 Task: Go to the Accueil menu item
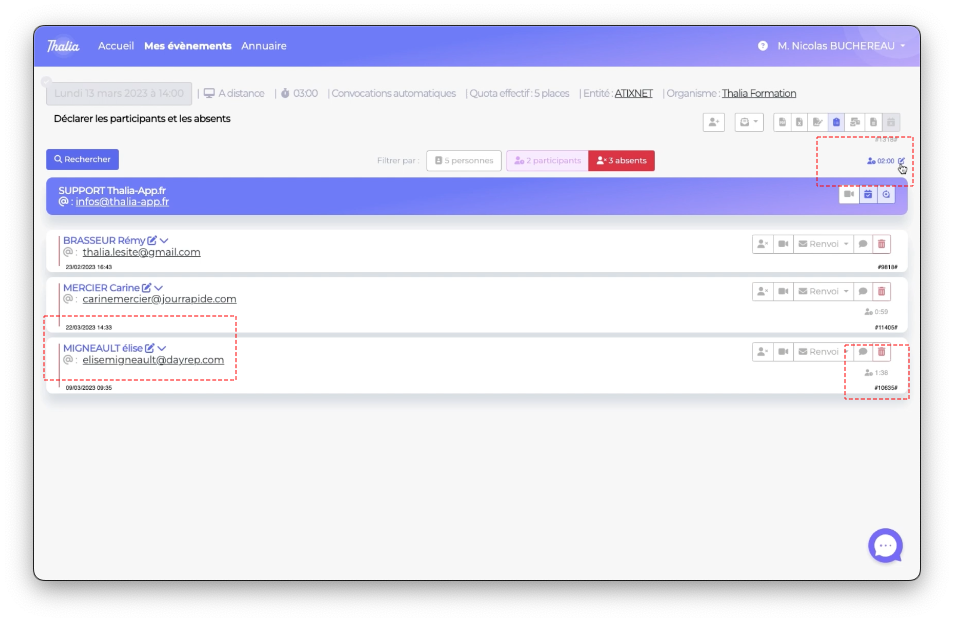[116, 46]
